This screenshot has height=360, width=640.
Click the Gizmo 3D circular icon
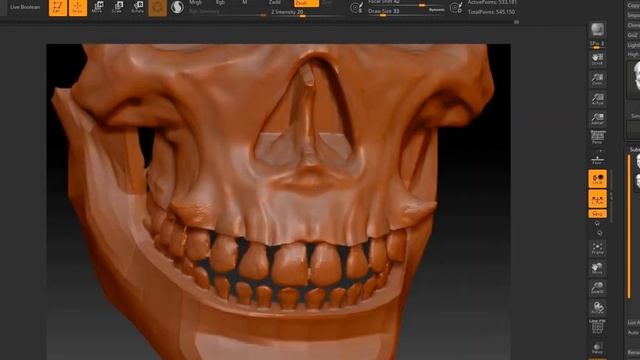pyautogui.click(x=158, y=8)
